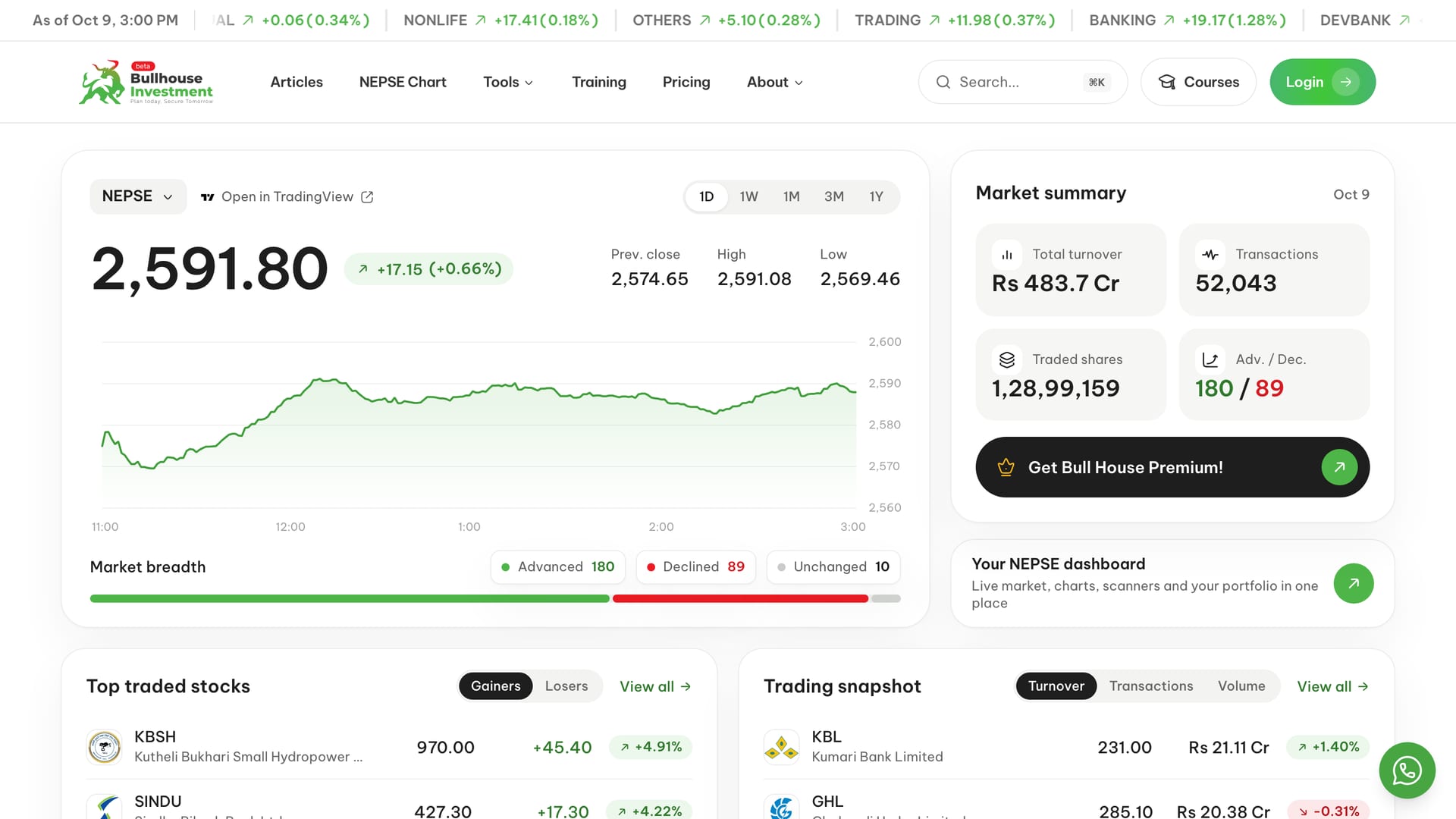Viewport: 1456px width, 819px height.
Task: Click the Login button
Action: (x=1323, y=82)
